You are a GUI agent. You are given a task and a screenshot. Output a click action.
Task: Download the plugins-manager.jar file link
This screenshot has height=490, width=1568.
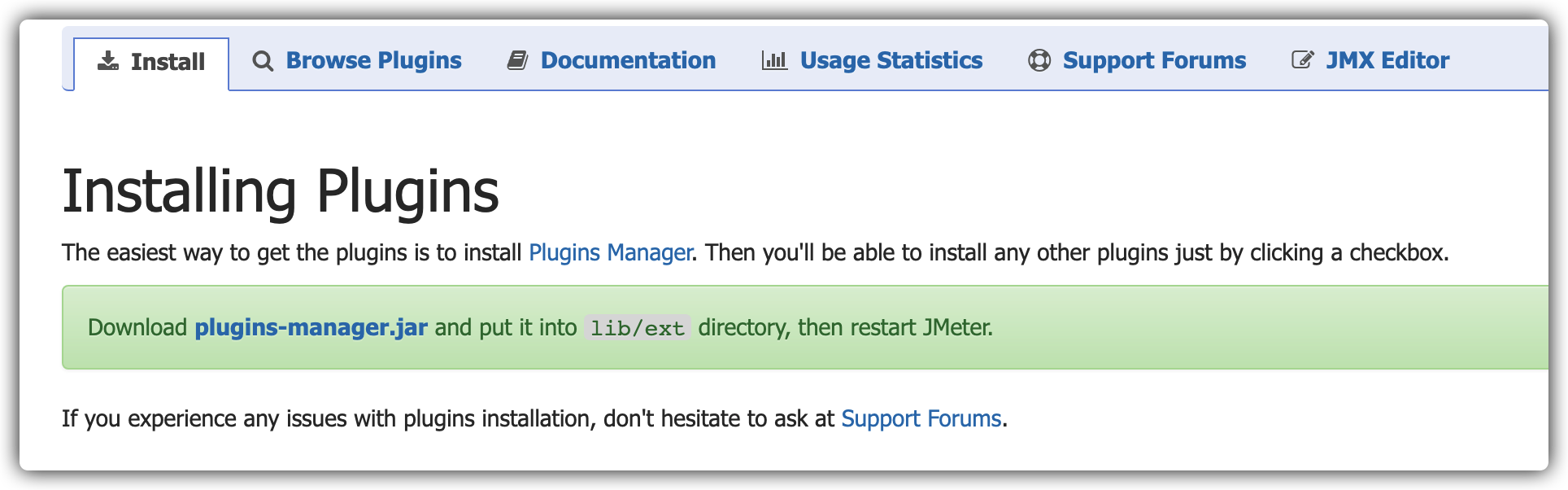(x=311, y=327)
